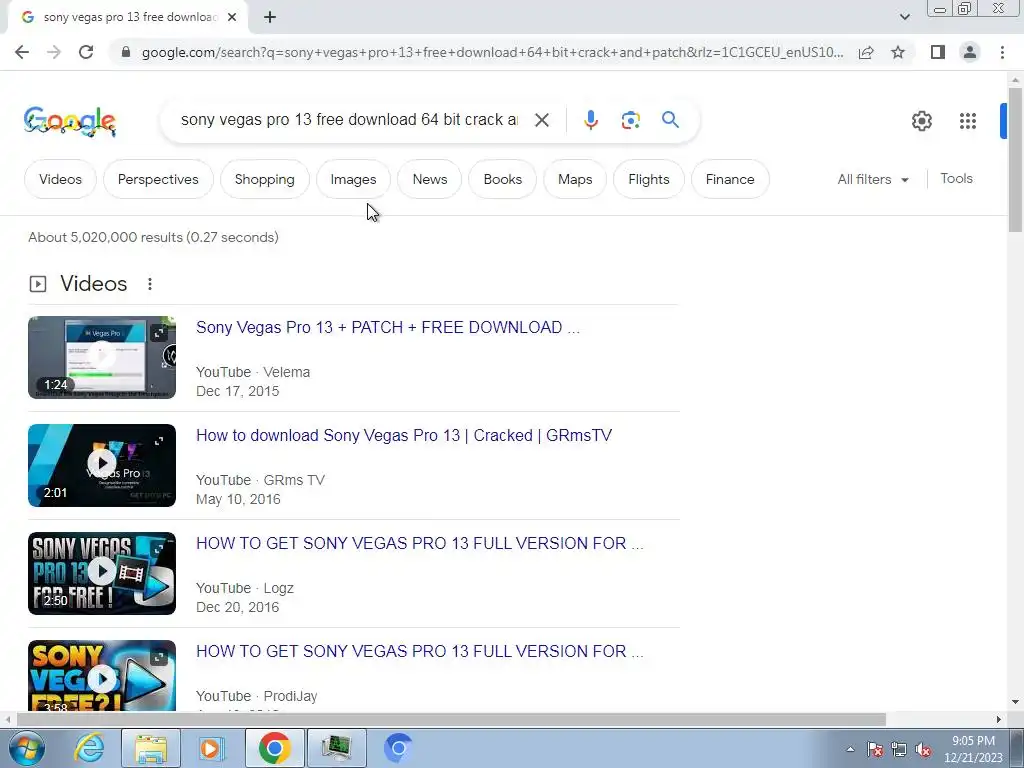Image resolution: width=1024 pixels, height=768 pixels.
Task: Click the scroll down arrow
Action: (x=1015, y=702)
